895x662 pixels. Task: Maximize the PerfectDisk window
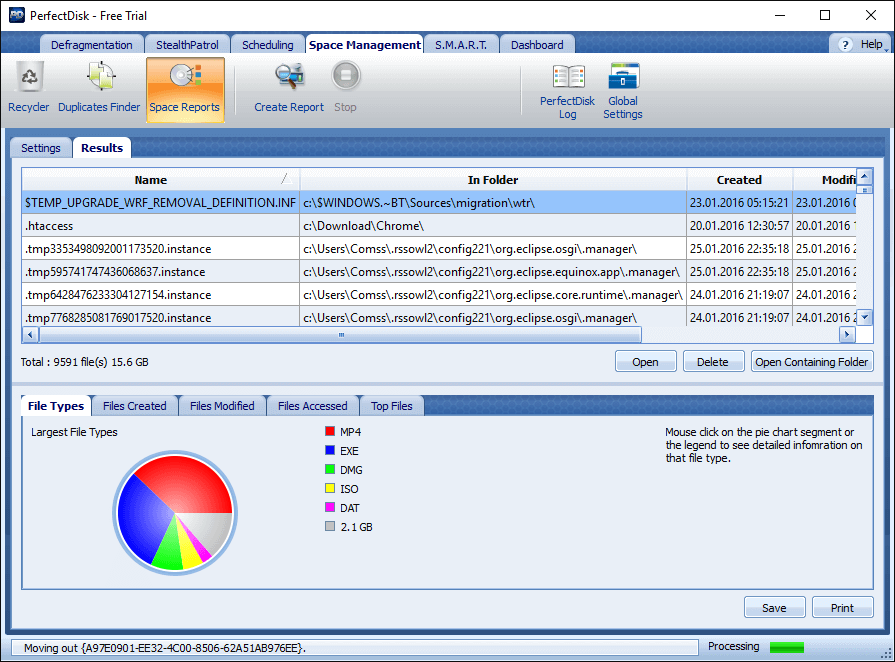(825, 15)
